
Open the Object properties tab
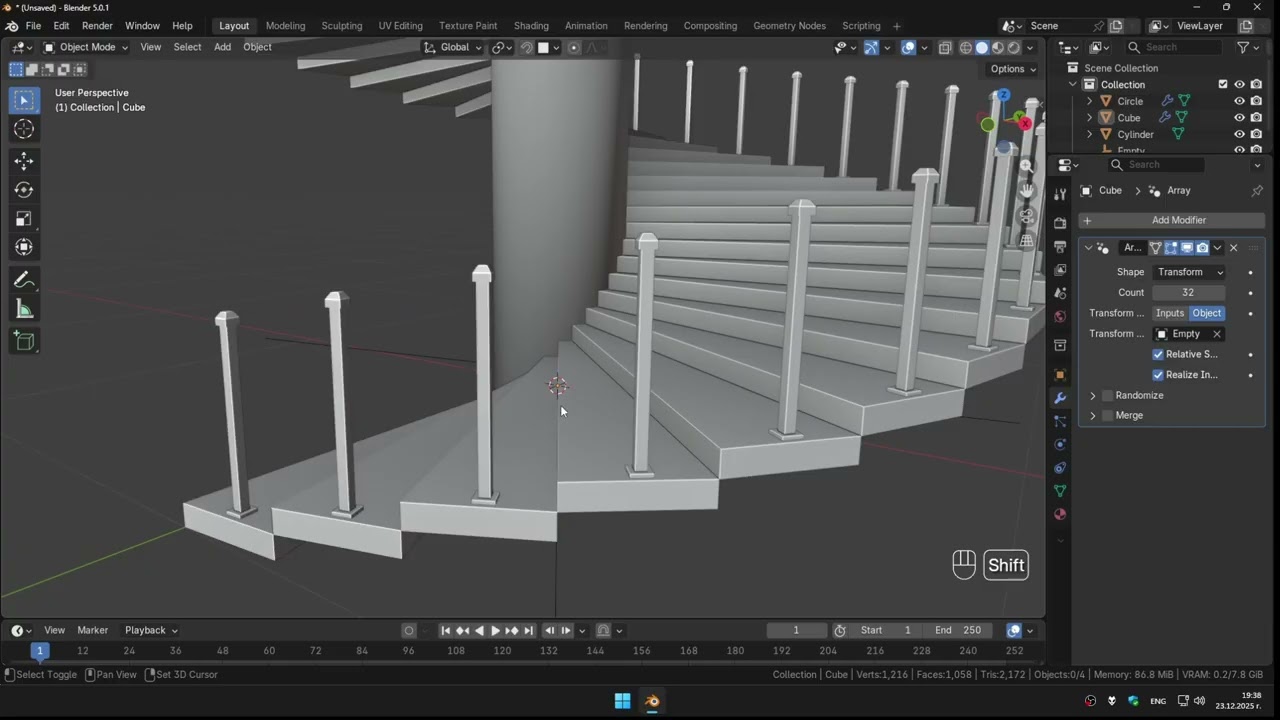pos(1060,375)
